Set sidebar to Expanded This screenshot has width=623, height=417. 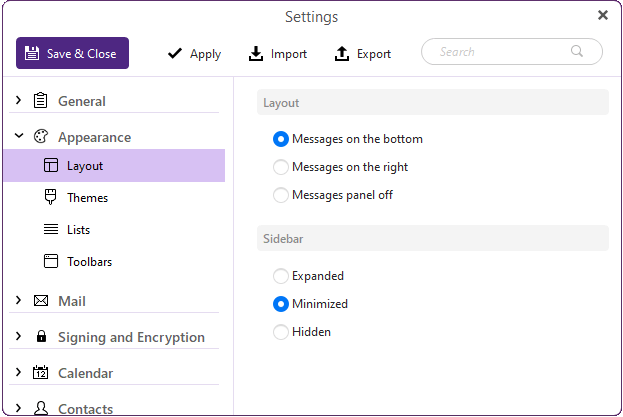tap(281, 276)
